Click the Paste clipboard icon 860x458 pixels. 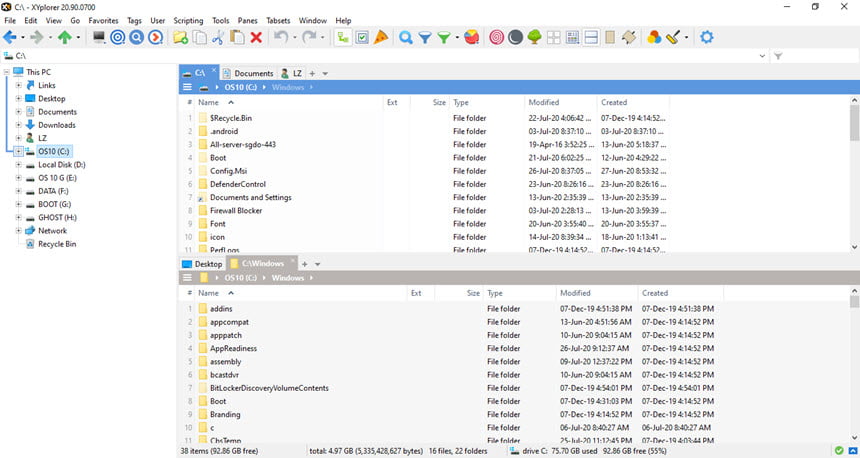point(237,37)
